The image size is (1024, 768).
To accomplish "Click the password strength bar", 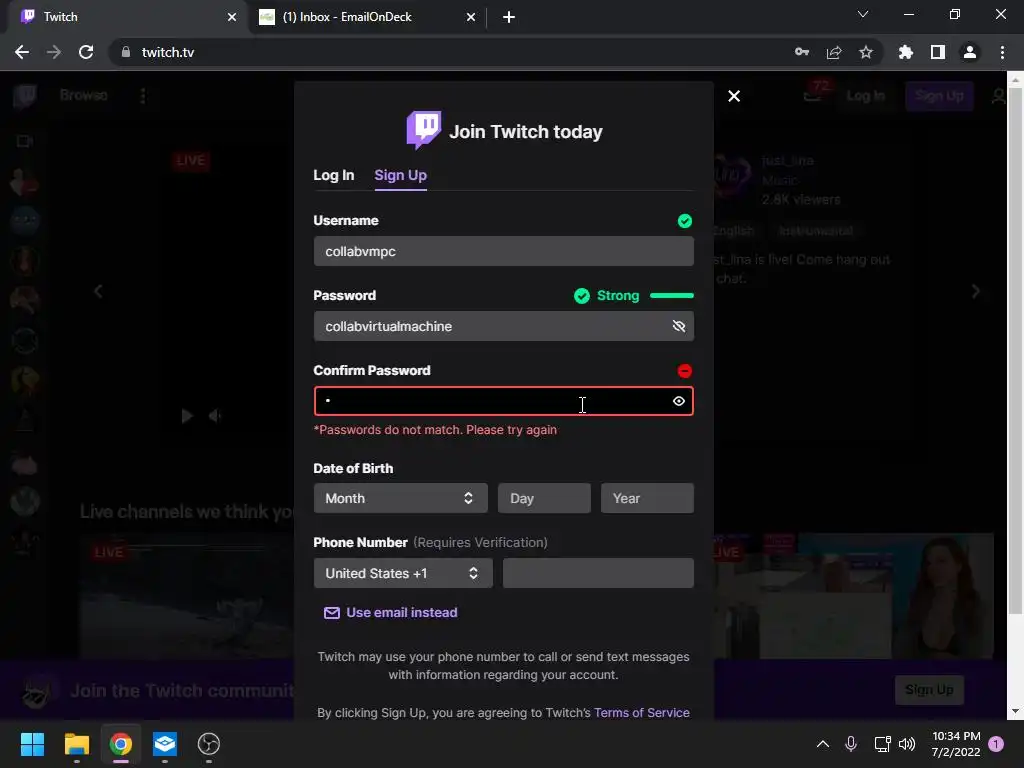I will click(x=672, y=296).
